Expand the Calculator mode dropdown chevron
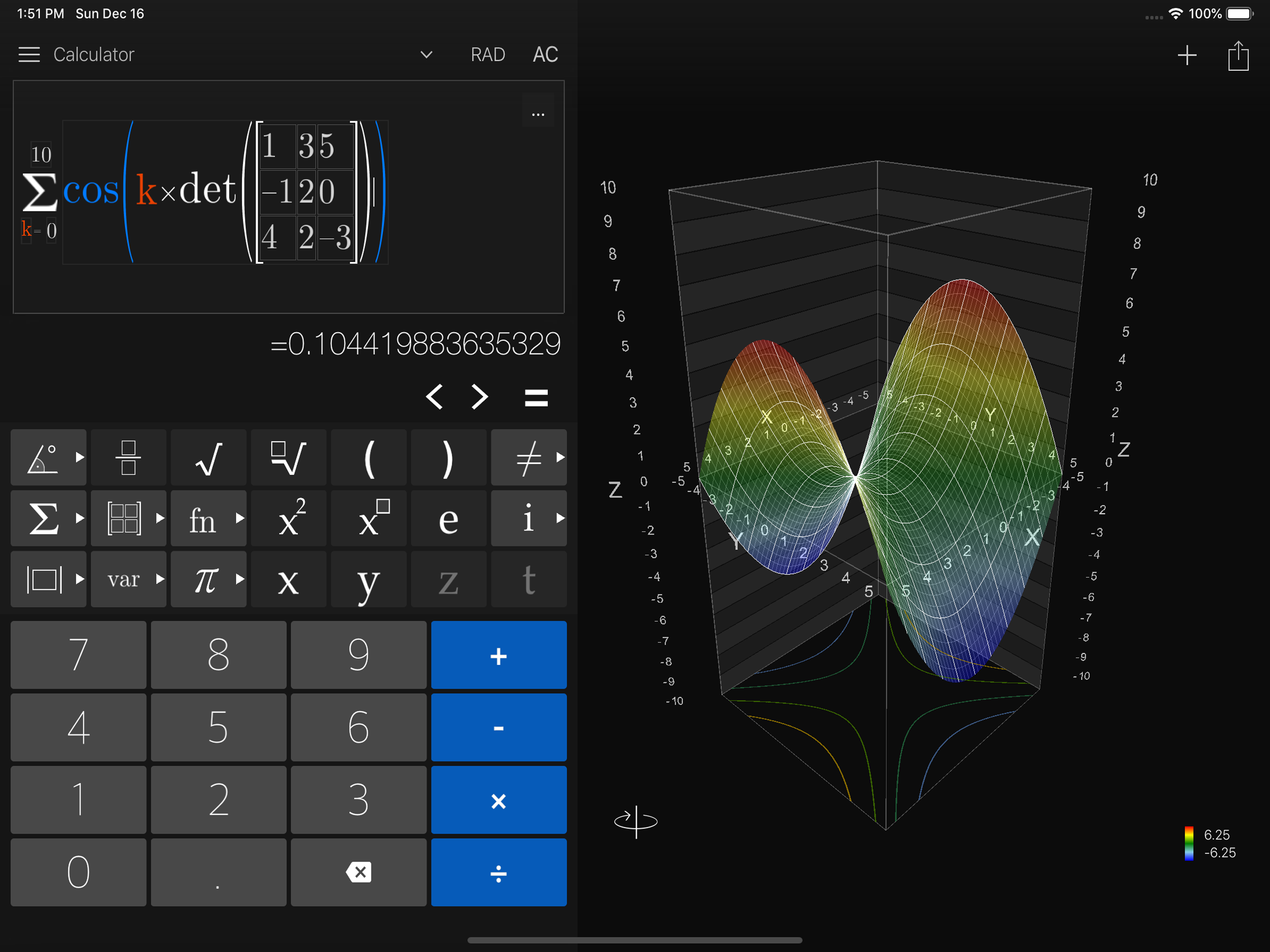Viewport: 1270px width, 952px height. click(426, 54)
